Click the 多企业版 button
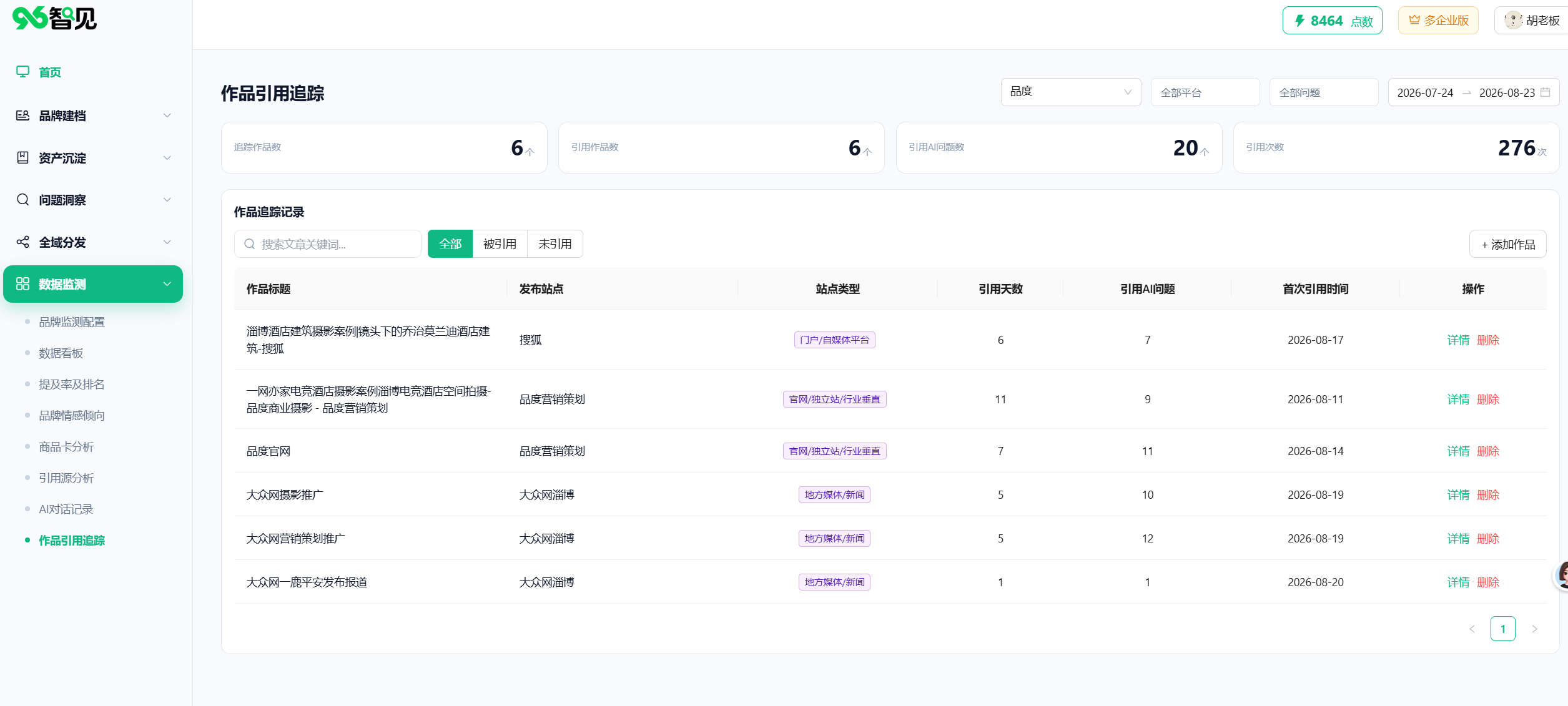This screenshot has height=706, width=1568. [1438, 21]
